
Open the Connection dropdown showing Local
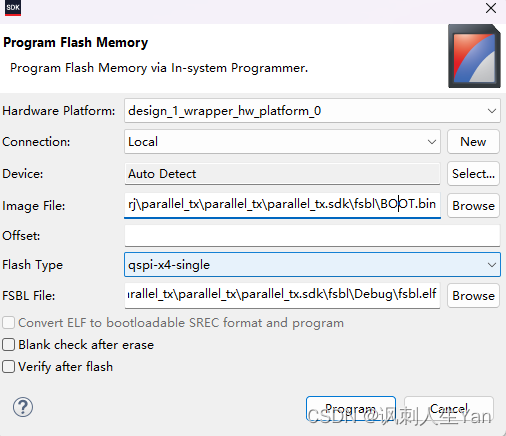point(282,142)
